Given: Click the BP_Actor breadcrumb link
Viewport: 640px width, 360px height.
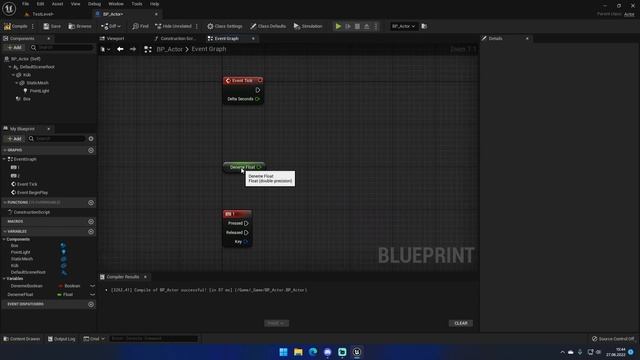Looking at the screenshot, I should pos(169,49).
